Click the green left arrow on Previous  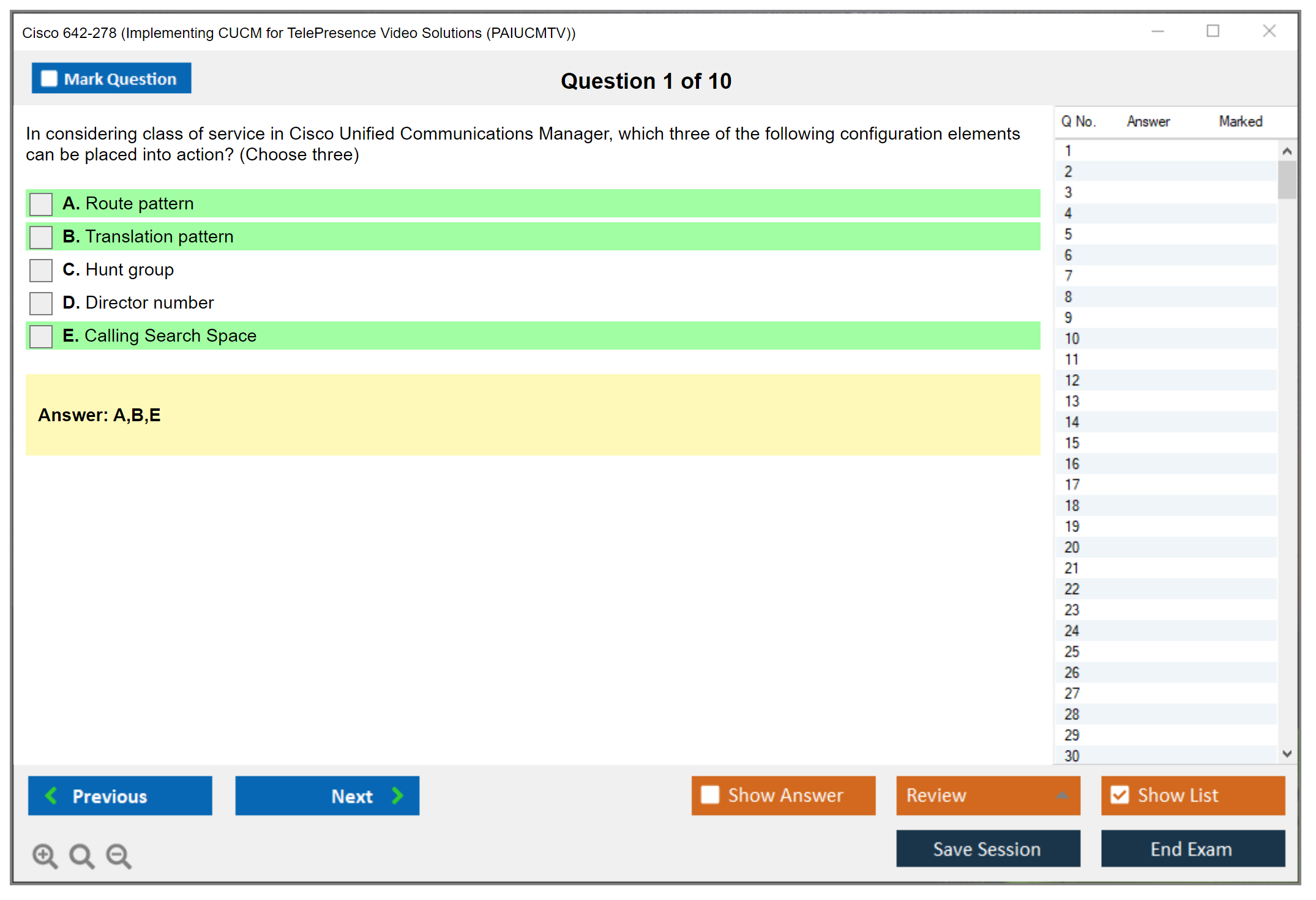[51, 795]
